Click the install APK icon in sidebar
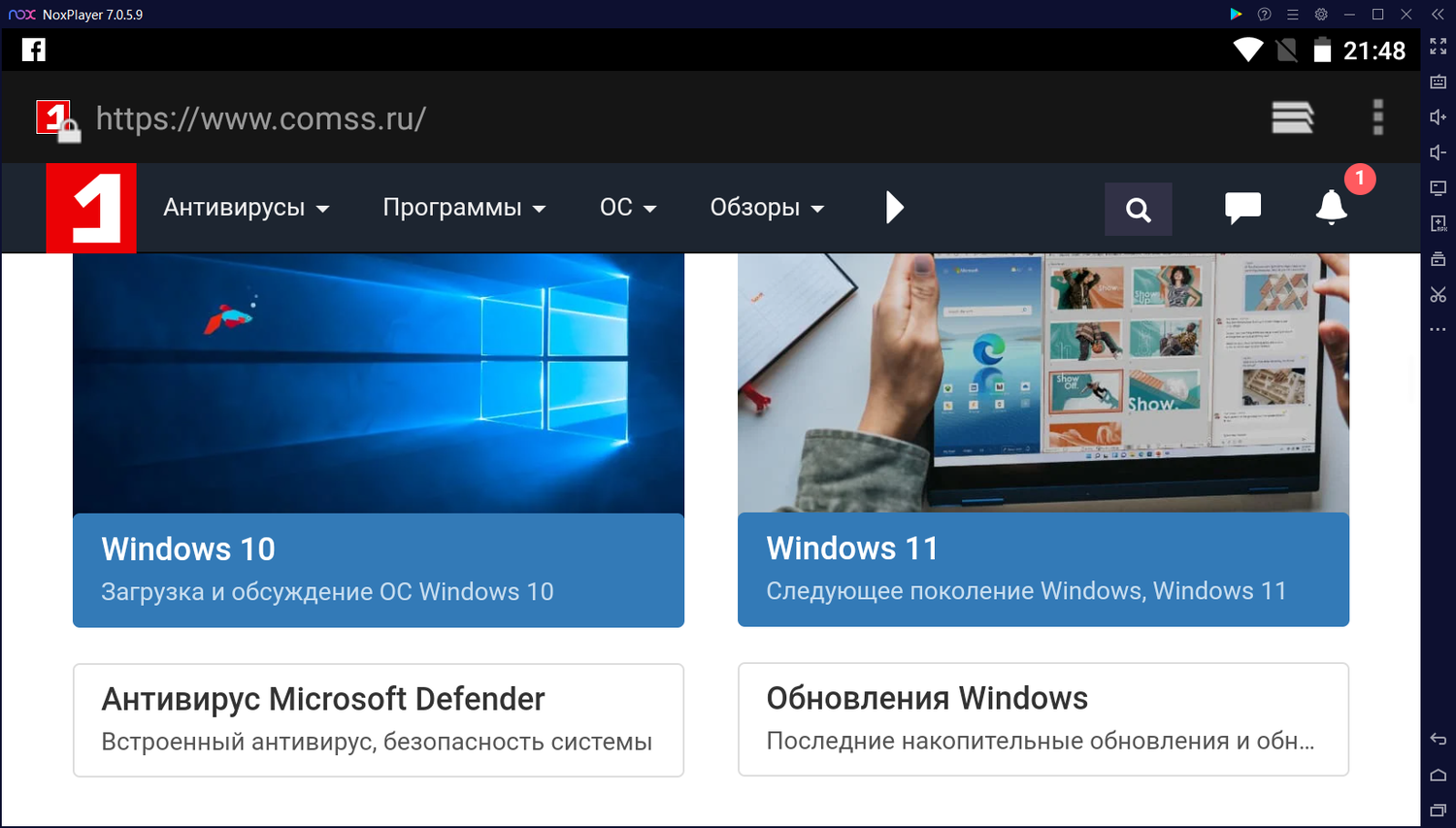The image size is (1456, 828). click(x=1439, y=223)
